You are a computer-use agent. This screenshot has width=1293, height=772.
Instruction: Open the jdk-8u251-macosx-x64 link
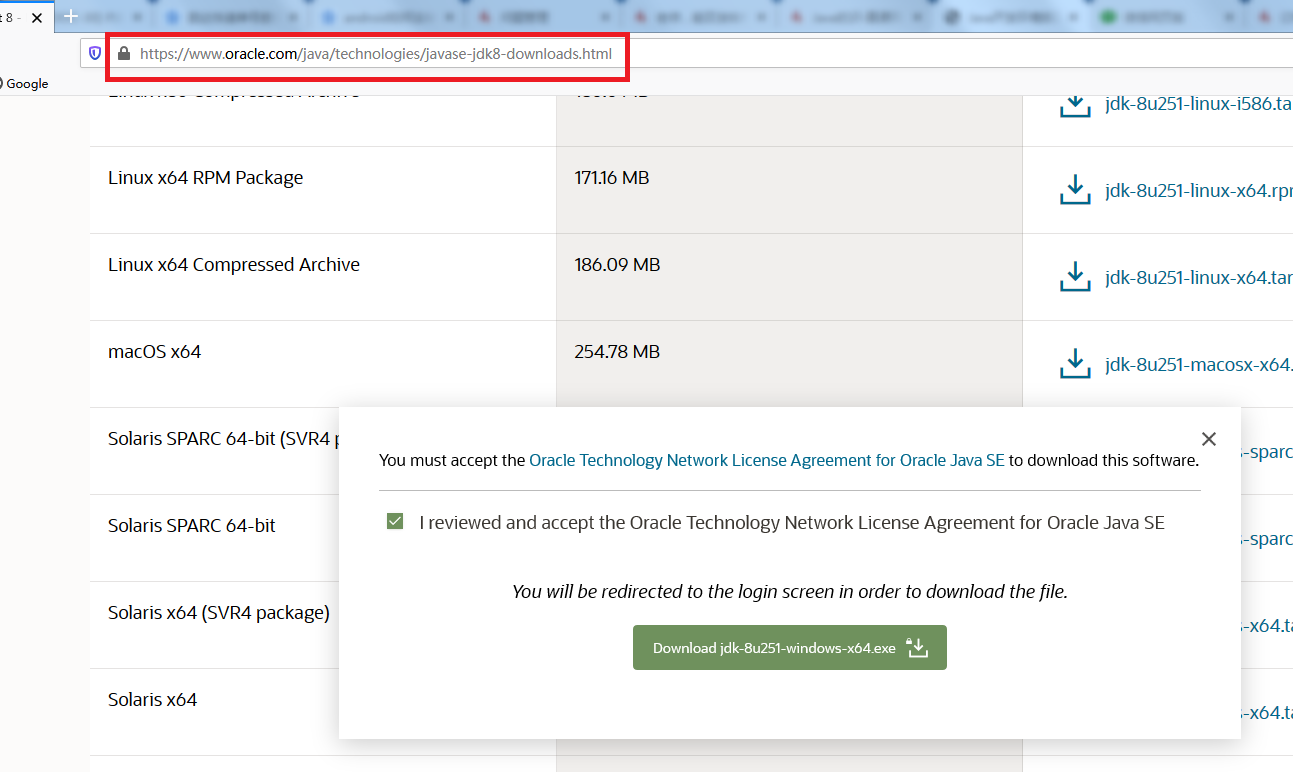point(1199,364)
